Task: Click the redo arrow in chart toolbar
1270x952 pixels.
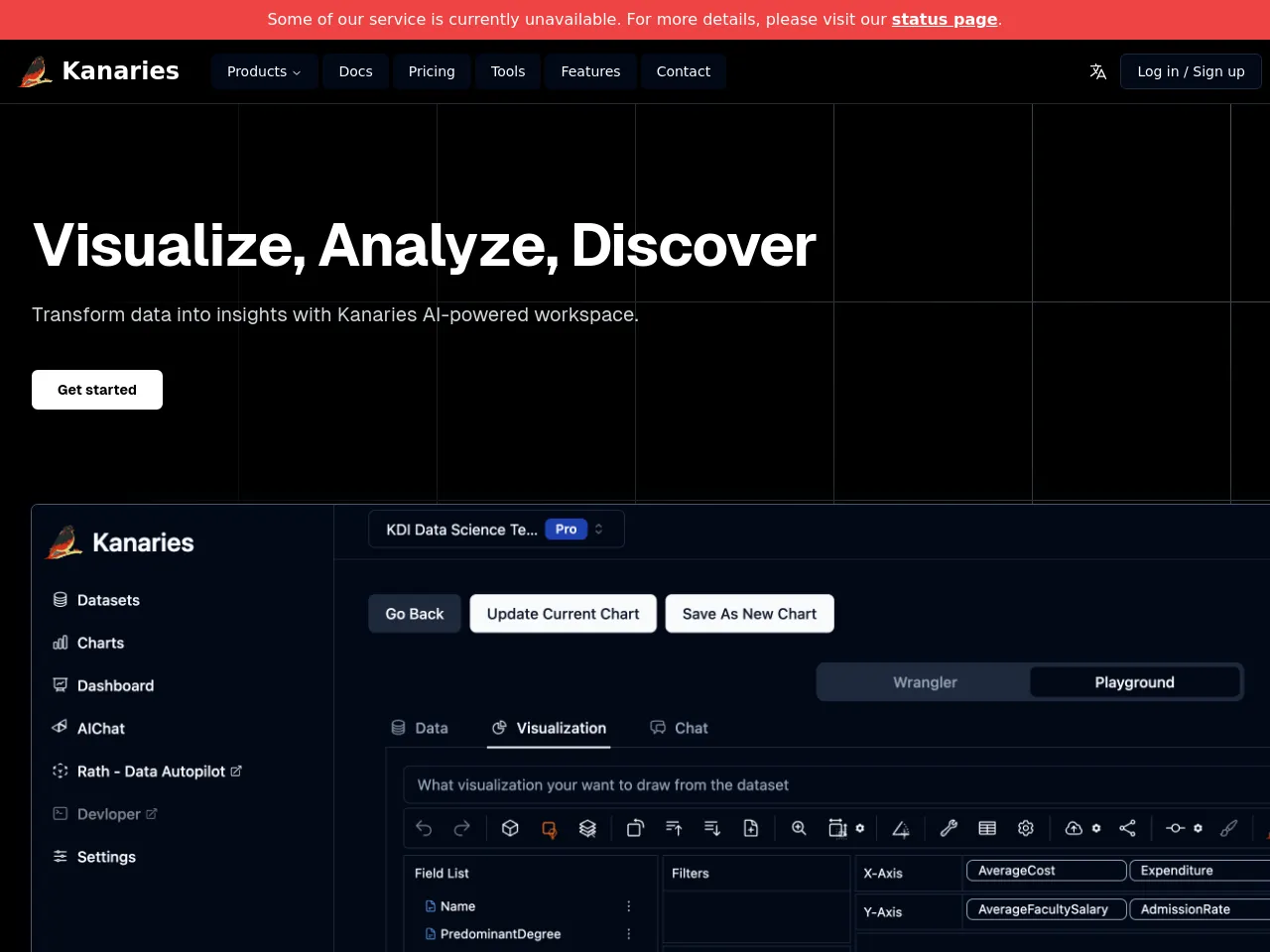Action: coord(462,828)
